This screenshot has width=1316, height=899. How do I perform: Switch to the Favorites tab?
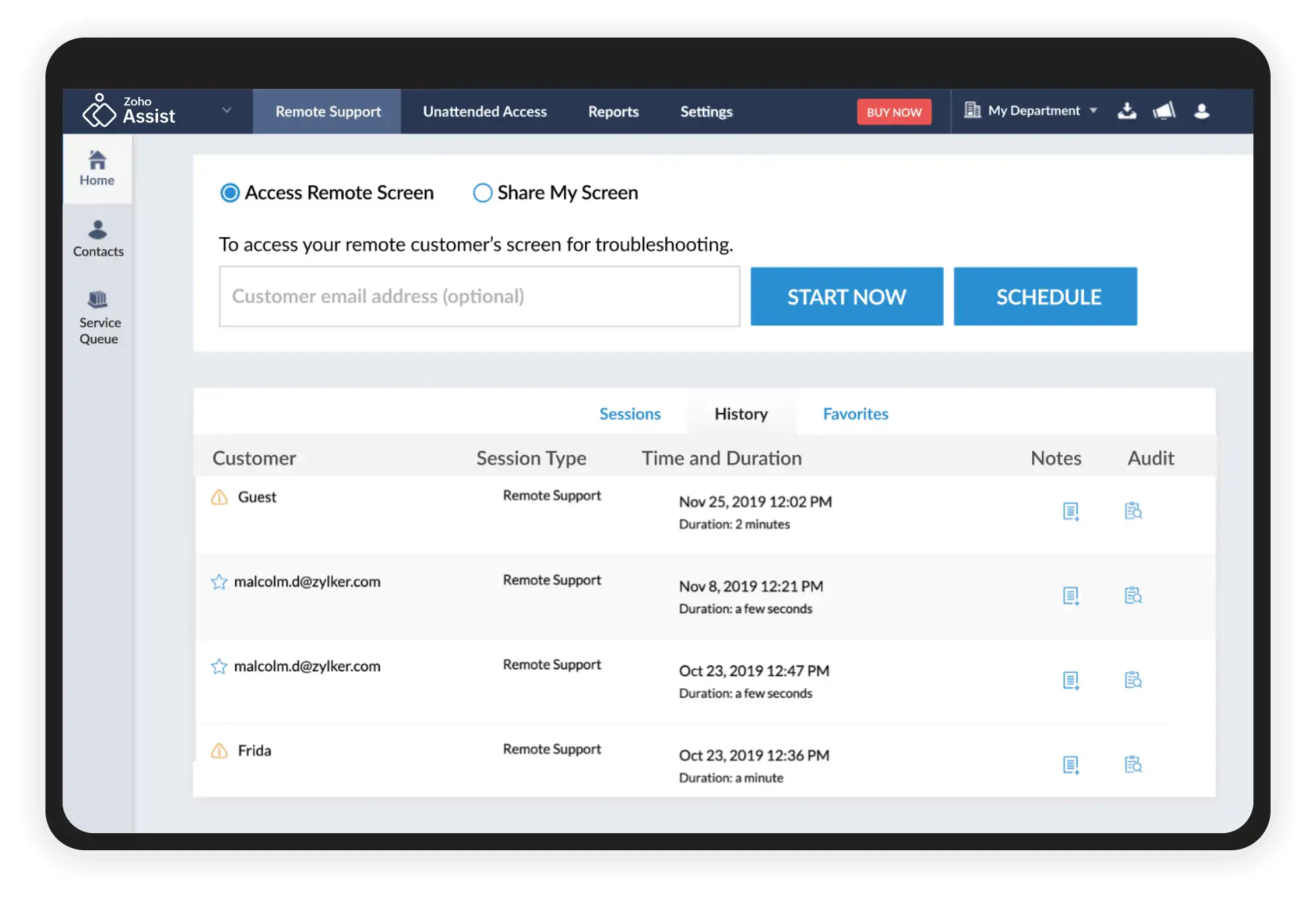pos(856,414)
